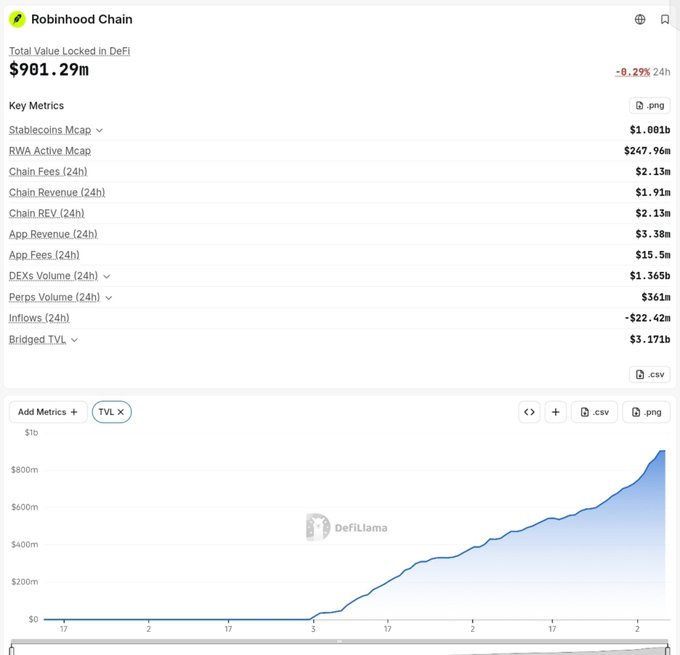Click the App Revenue (24h) label

click(x=53, y=234)
